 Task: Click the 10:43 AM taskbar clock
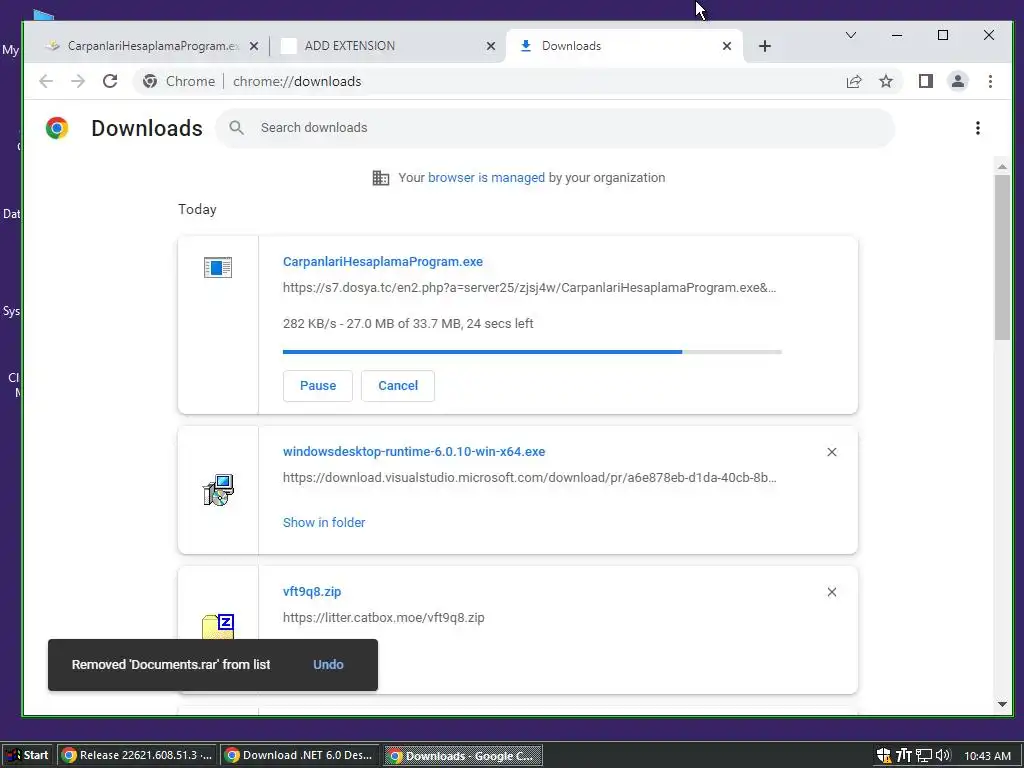point(987,756)
